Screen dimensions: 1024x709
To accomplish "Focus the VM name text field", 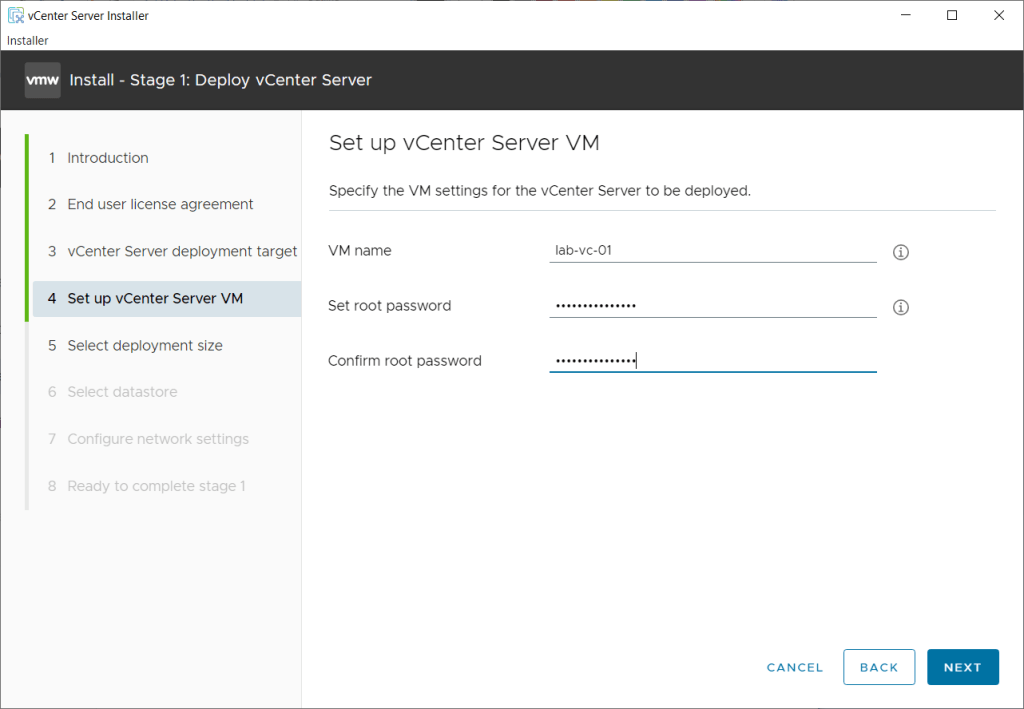I will (x=712, y=251).
